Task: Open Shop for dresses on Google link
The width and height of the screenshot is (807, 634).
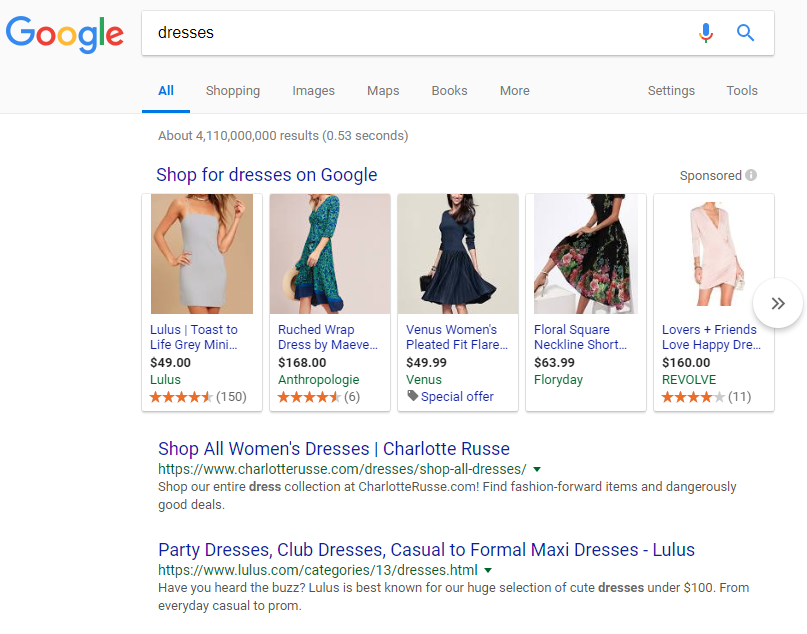Action: click(267, 175)
